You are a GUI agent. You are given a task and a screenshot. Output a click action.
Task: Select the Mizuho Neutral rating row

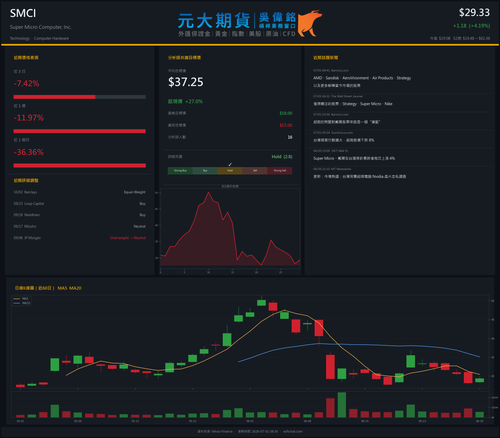click(x=80, y=226)
